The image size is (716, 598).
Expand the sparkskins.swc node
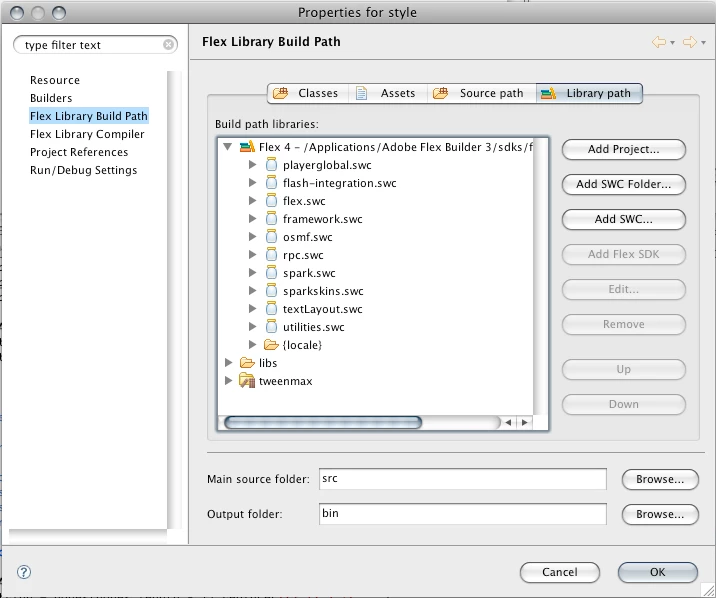coord(252,291)
